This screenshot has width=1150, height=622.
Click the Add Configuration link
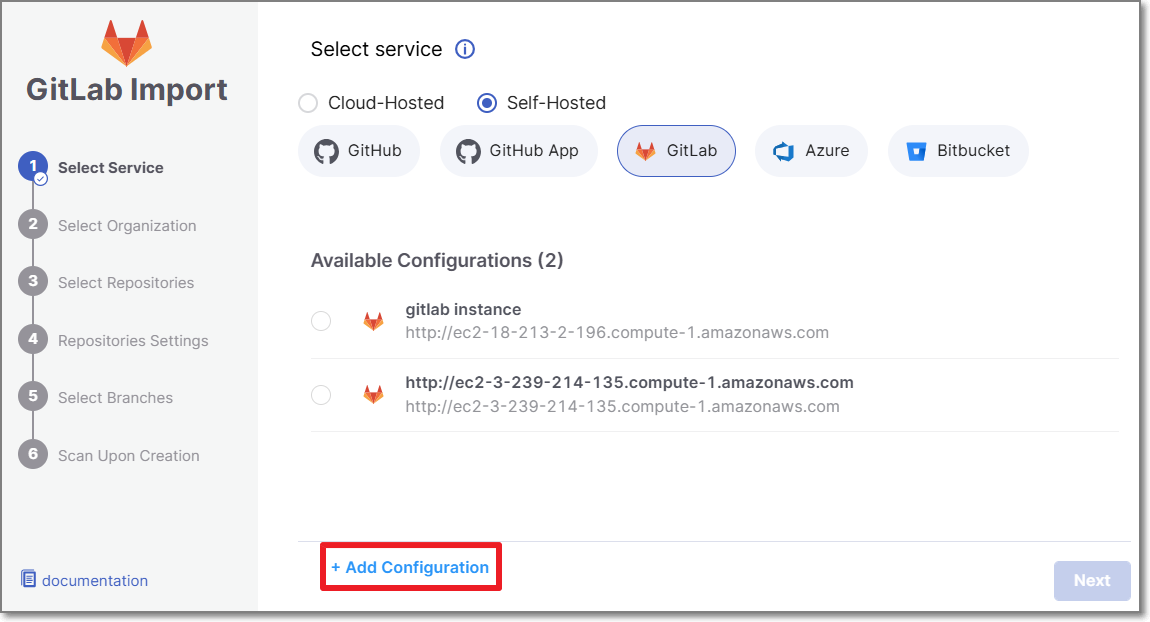pyautogui.click(x=410, y=567)
